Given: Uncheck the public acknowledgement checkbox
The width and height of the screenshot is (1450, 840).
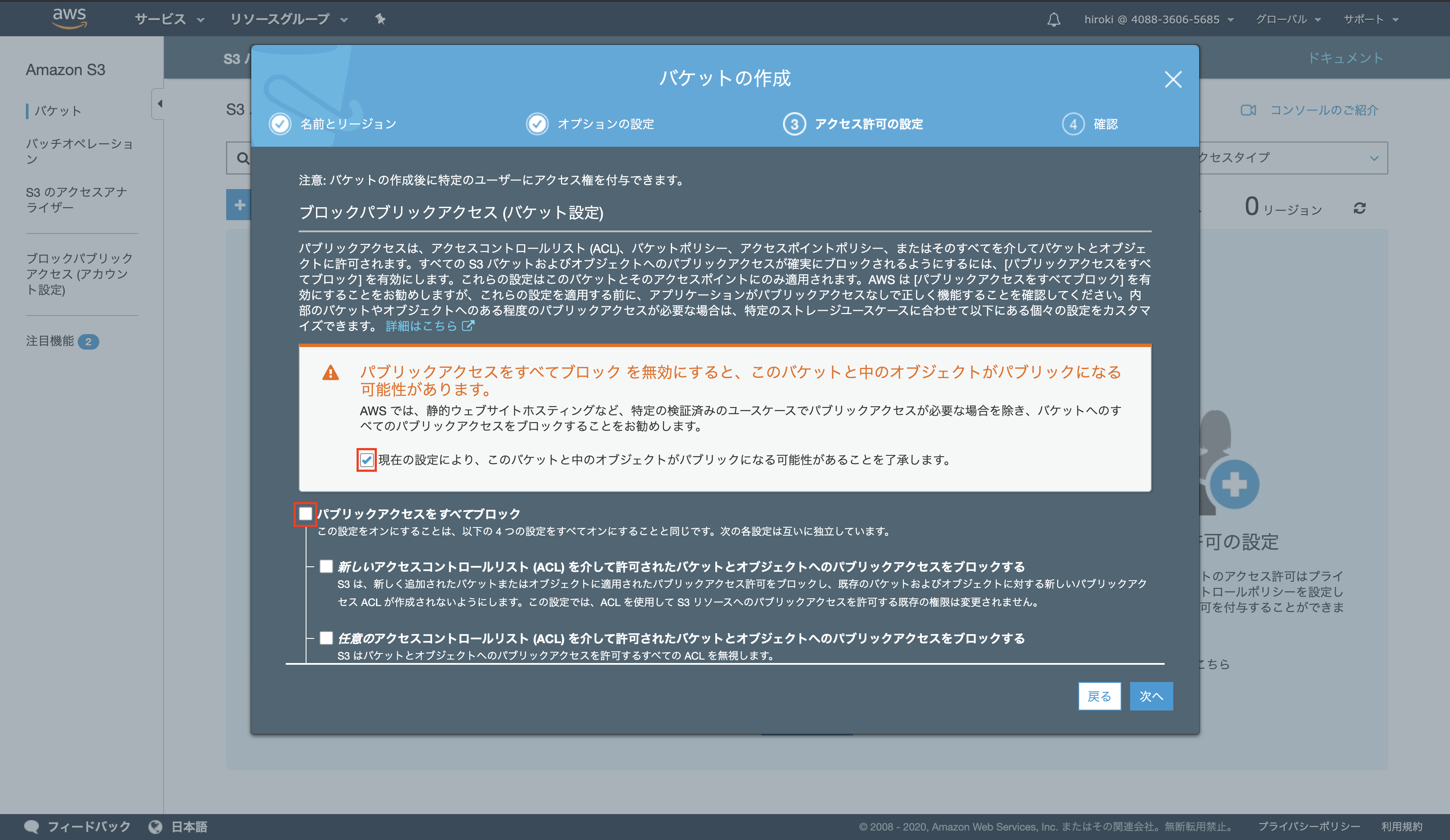Looking at the screenshot, I should pyautogui.click(x=366, y=460).
